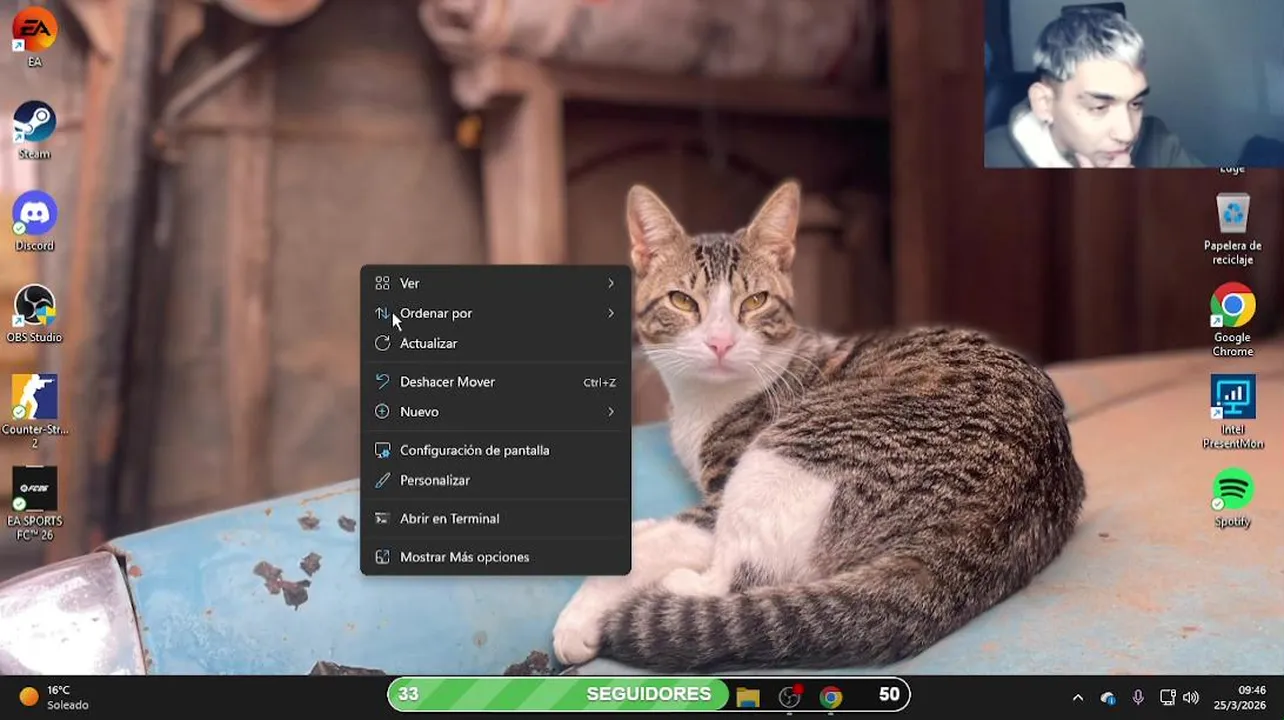This screenshot has width=1284, height=720.
Task: Click the streamer webcam overlay
Action: click(1134, 84)
